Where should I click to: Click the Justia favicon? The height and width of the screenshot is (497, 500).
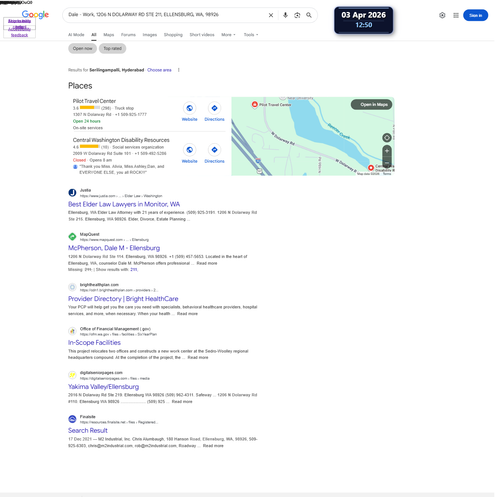pyautogui.click(x=72, y=193)
